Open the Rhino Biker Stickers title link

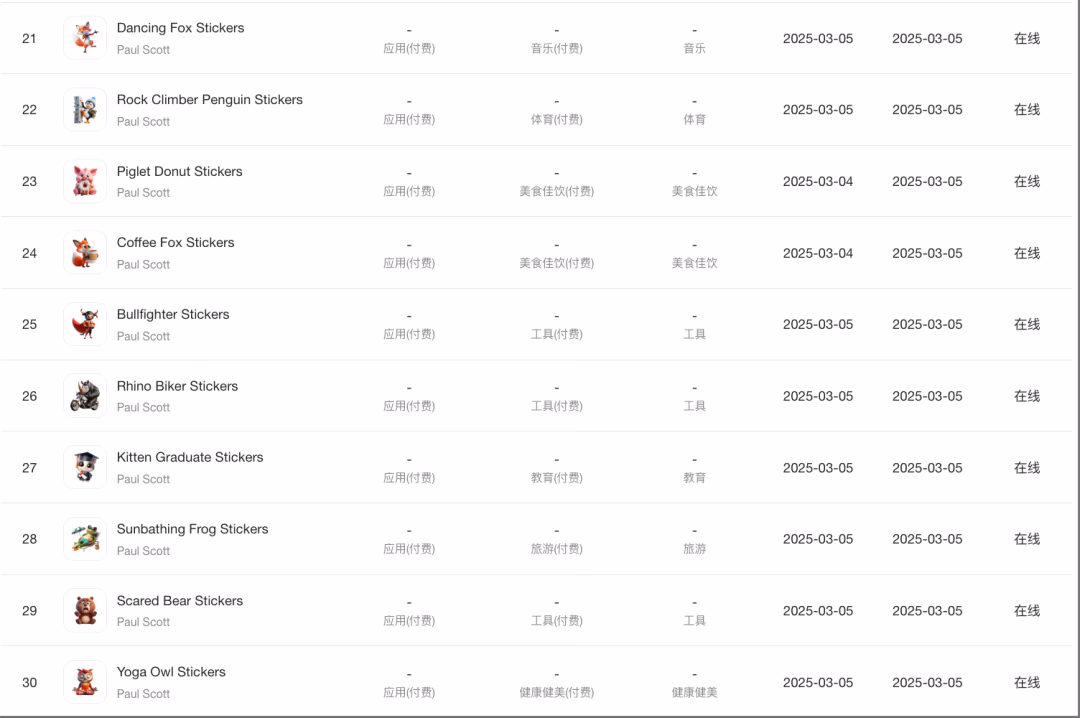[177, 386]
